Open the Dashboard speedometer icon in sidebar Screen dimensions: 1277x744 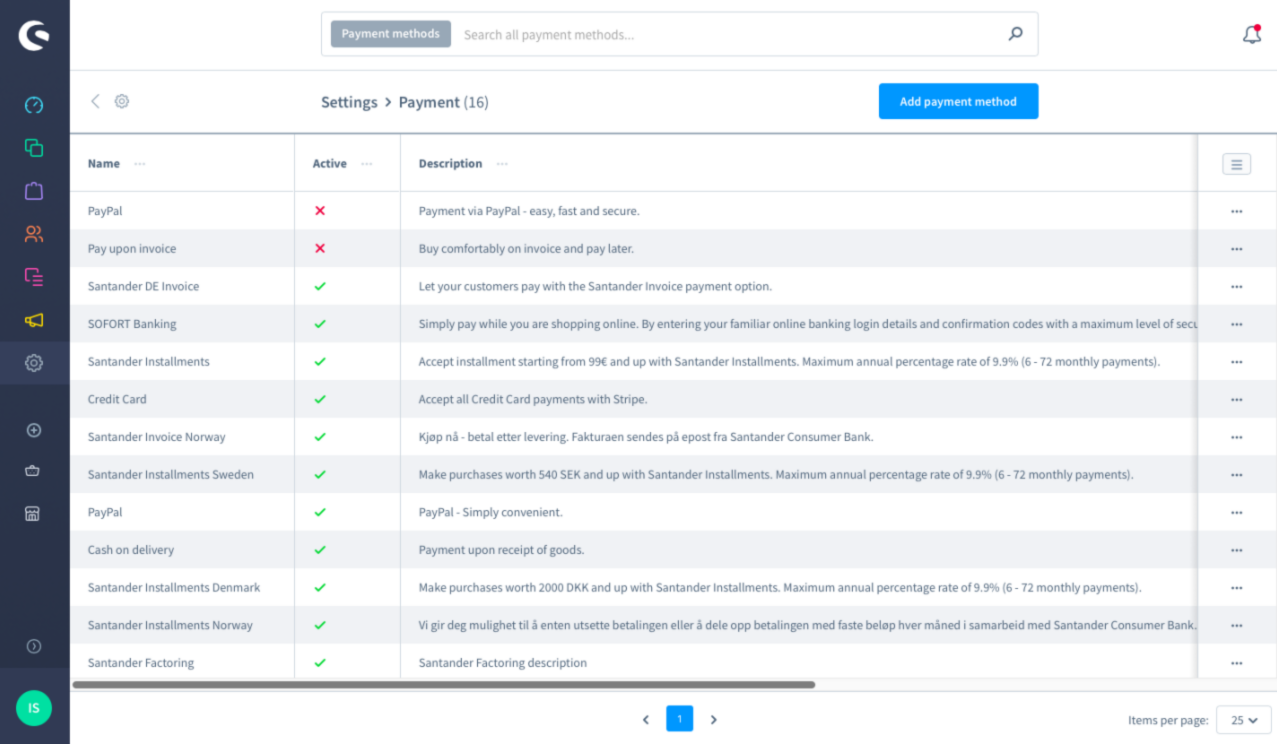pos(34,105)
